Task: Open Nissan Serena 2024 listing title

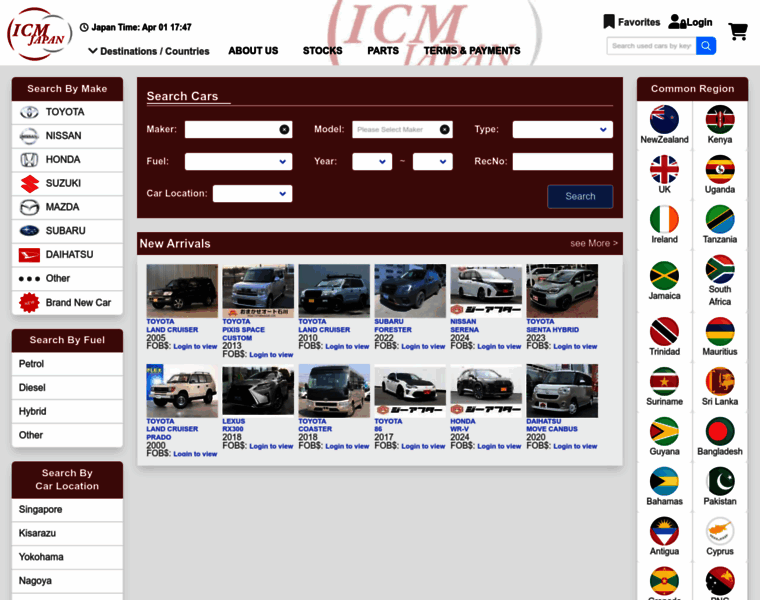Action: point(464,326)
